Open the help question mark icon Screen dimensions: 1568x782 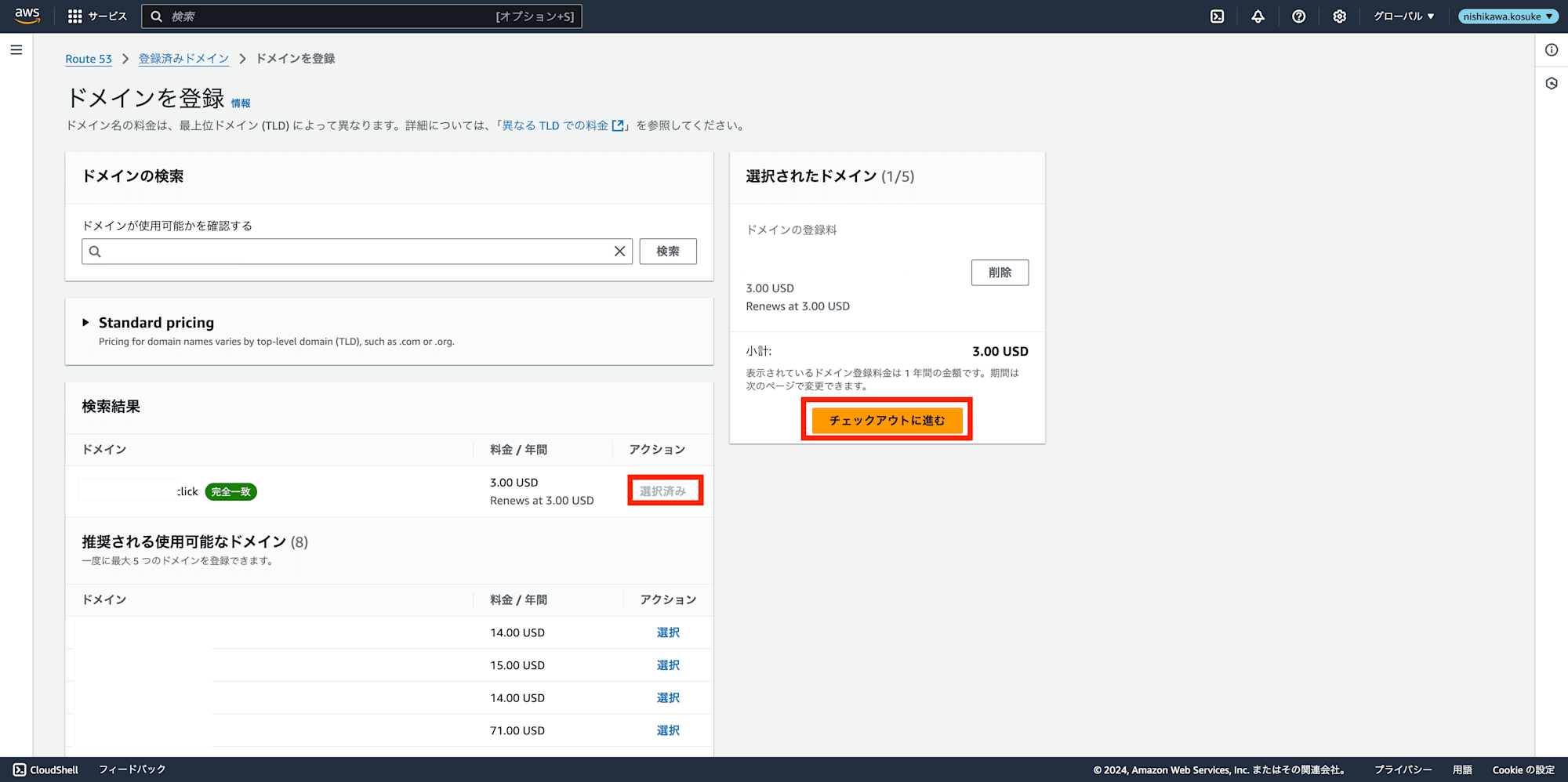pos(1298,16)
